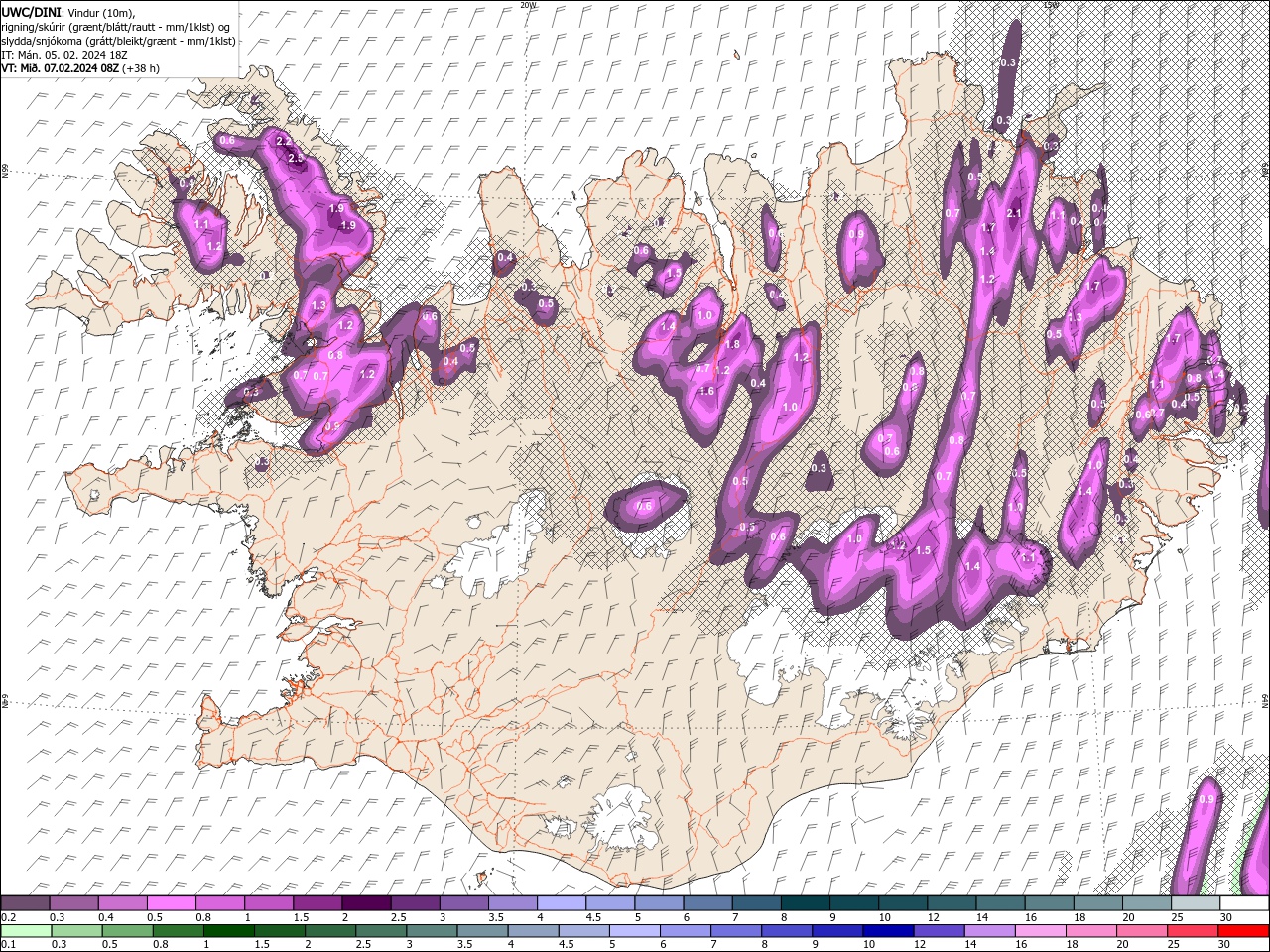1270x952 pixels.
Task: Click the '1.6' precipitation label on the map
Action: click(707, 391)
